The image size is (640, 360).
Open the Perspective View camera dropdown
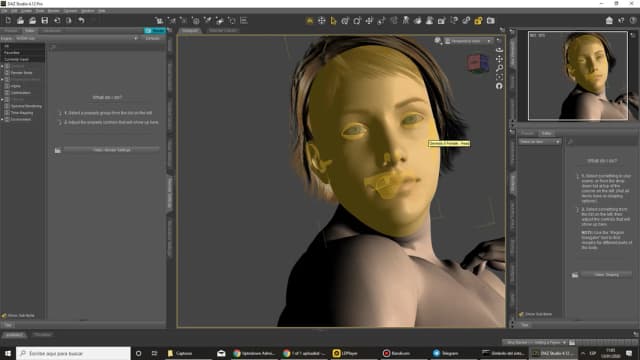coord(468,41)
